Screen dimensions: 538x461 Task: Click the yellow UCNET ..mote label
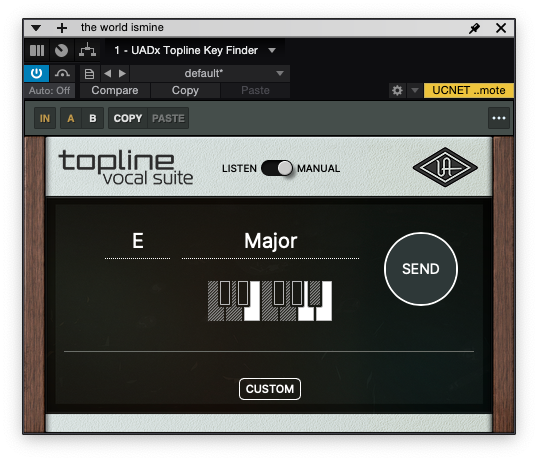click(x=469, y=91)
